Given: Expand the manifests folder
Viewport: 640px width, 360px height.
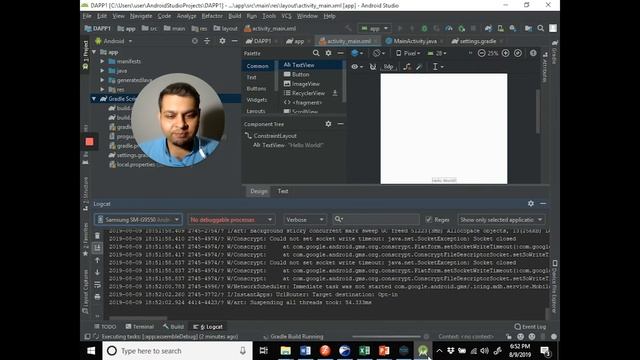Looking at the screenshot, I should tap(102, 61).
